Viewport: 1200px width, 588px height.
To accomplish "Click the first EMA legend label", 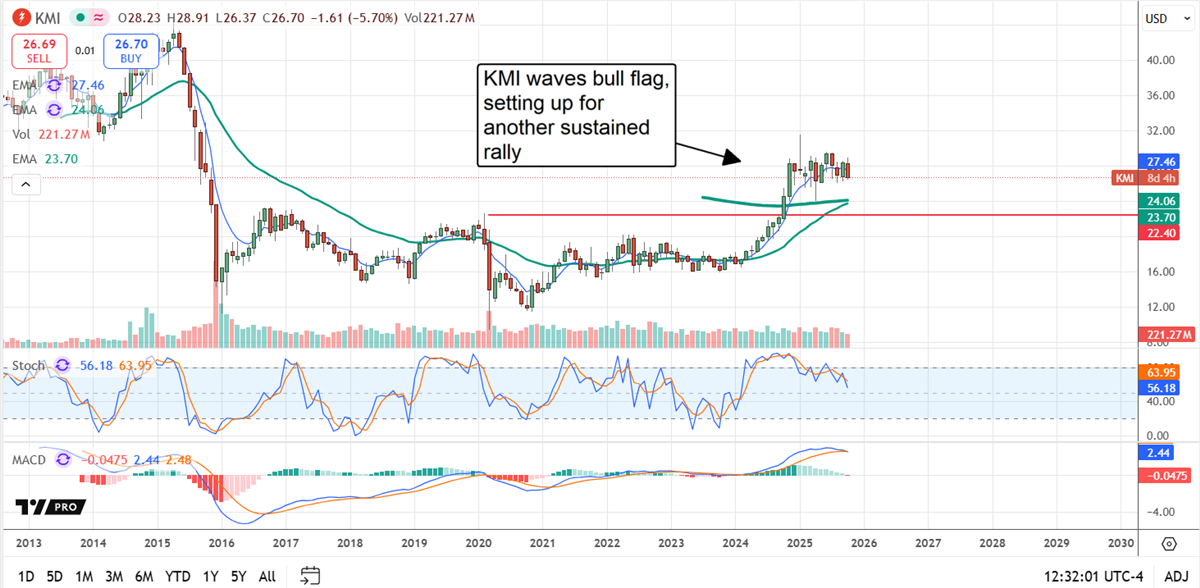I will [25, 88].
